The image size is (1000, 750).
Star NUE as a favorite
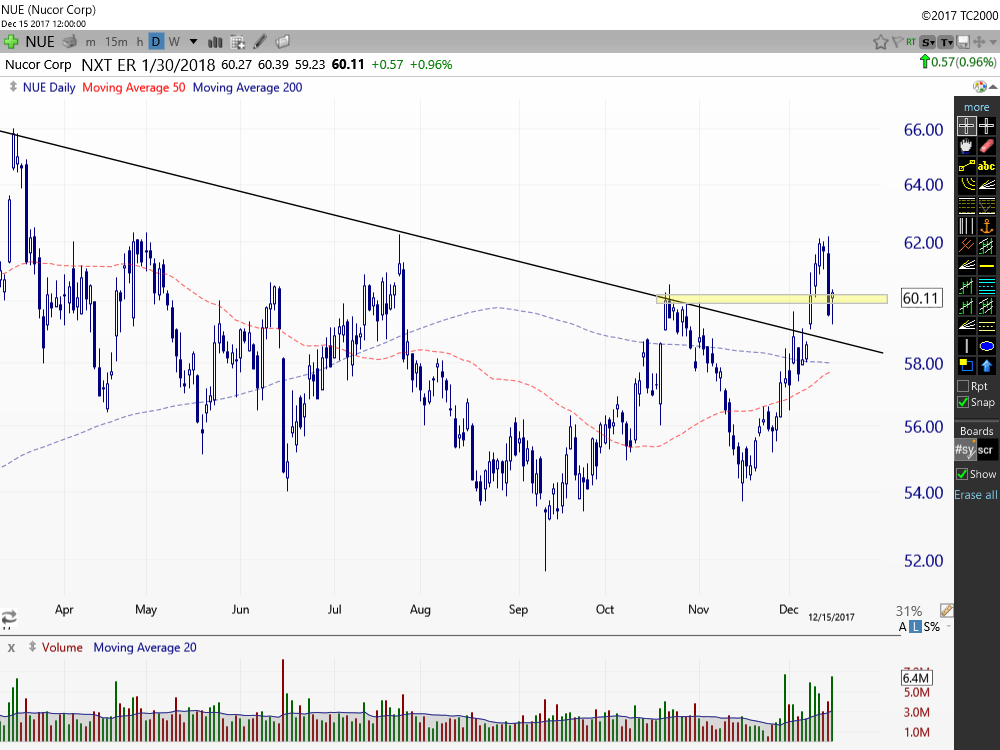coord(881,42)
